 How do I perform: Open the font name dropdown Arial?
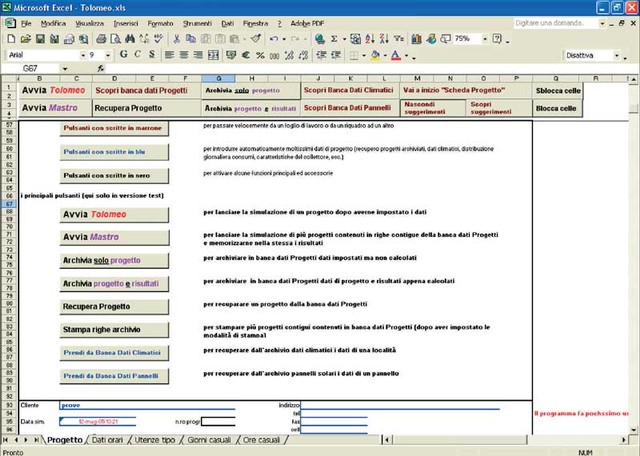[x=83, y=55]
